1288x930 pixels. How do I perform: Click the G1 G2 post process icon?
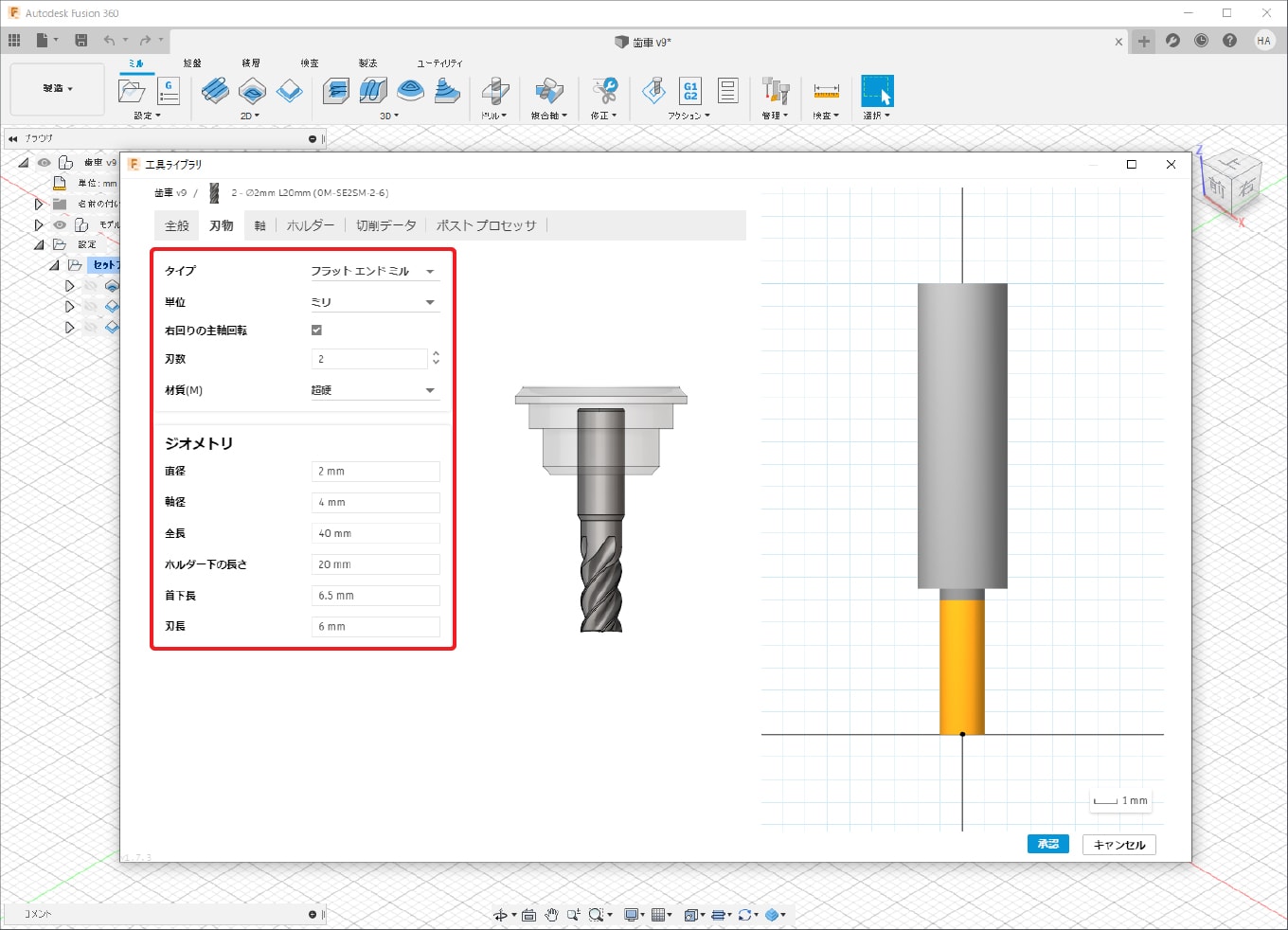point(690,91)
